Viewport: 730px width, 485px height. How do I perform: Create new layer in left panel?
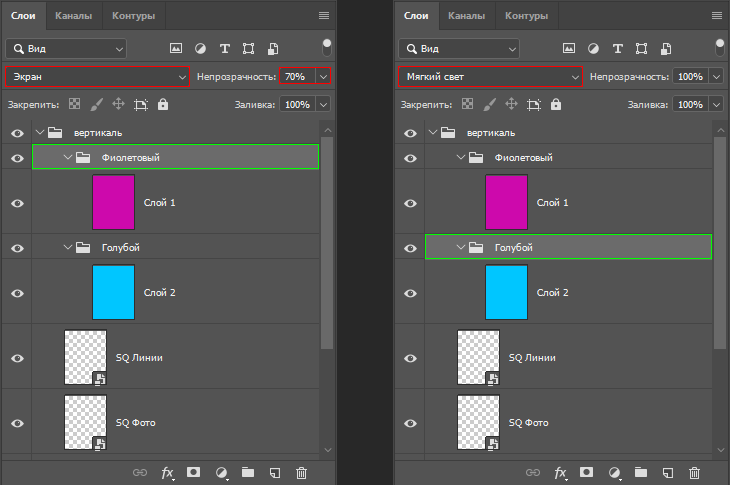pos(275,473)
